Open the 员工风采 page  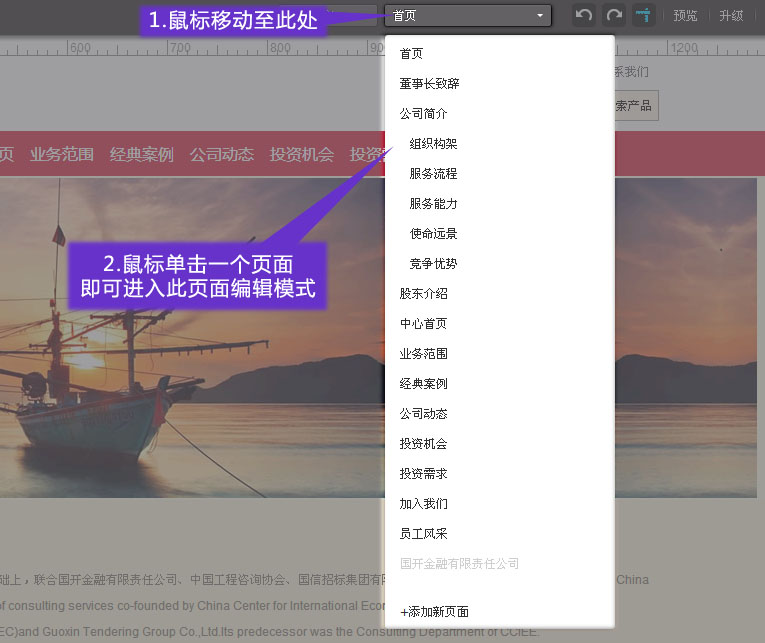tap(423, 534)
